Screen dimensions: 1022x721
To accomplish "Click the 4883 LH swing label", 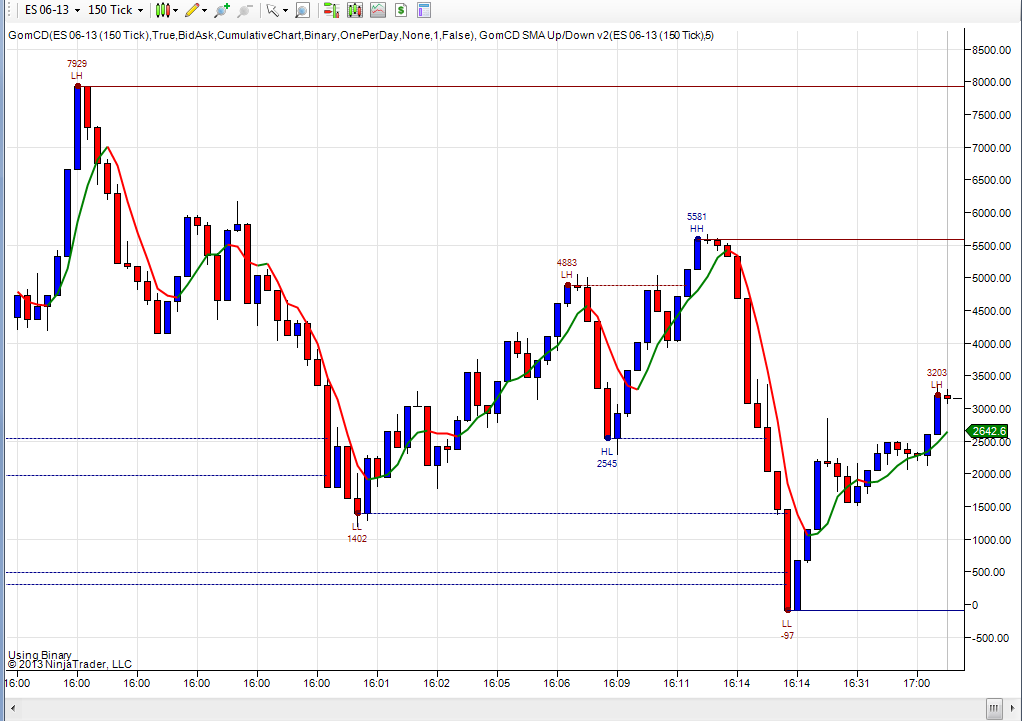I will click(x=566, y=268).
